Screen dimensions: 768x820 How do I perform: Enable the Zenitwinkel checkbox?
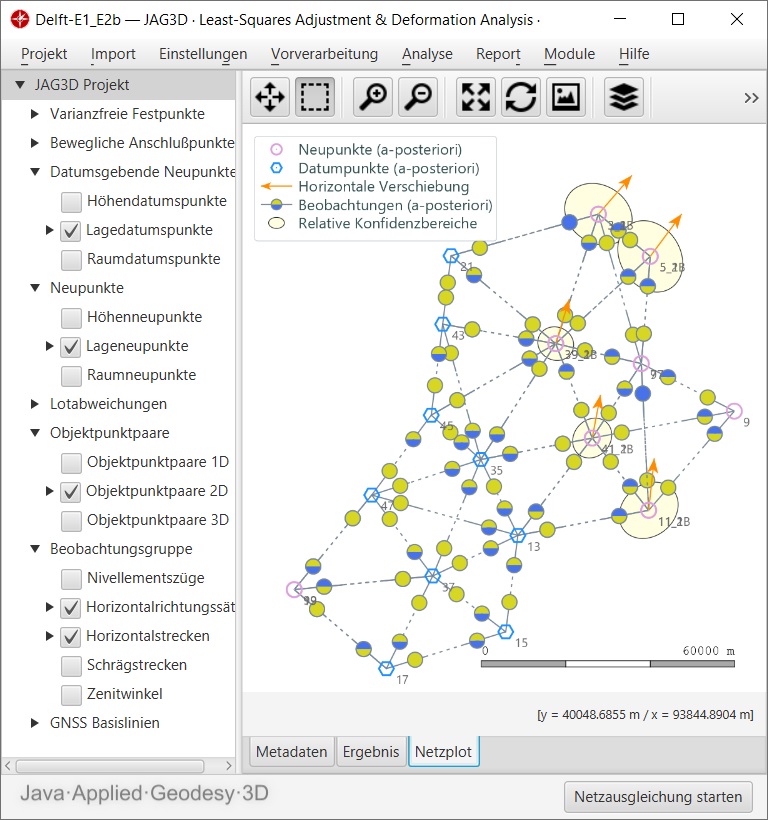point(71,695)
